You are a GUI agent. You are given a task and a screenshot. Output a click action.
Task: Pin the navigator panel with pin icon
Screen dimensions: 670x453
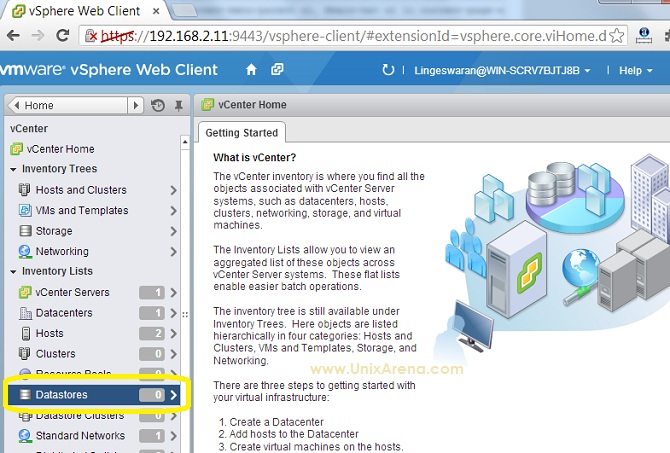(x=179, y=105)
